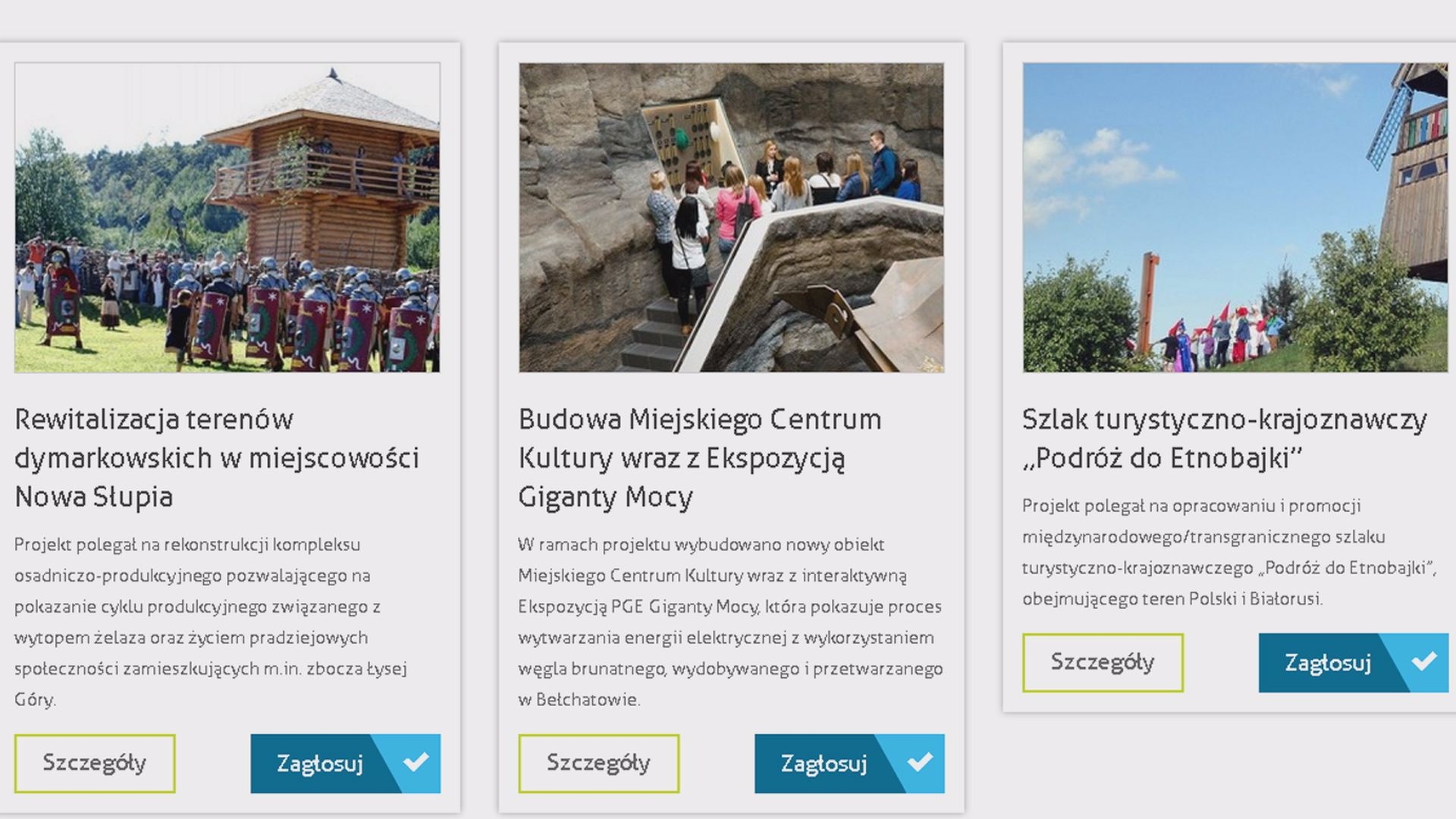The height and width of the screenshot is (819, 1456).
Task: Click the checkmark icon on Nowa Słupia's vote button
Action: [416, 762]
